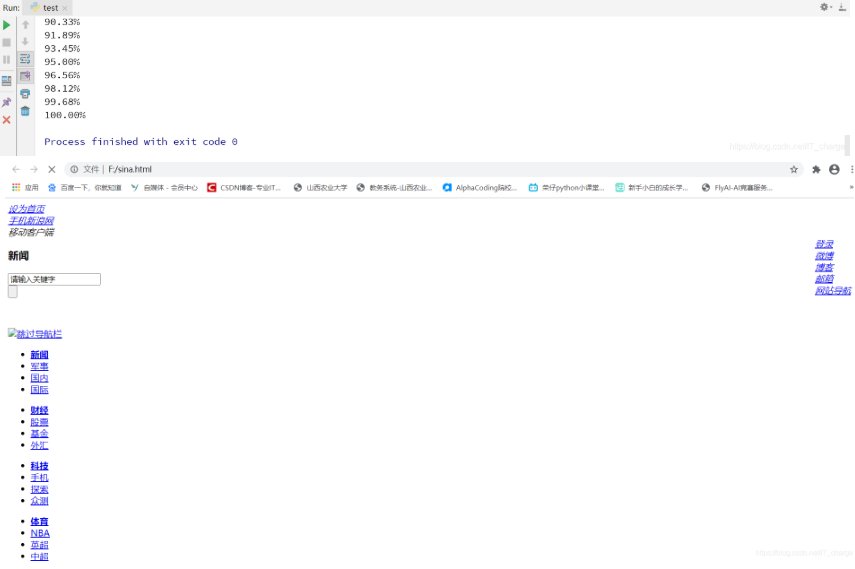Click the 请输入关键字 search field
Image resolution: width=855 pixels, height=569 pixels.
tap(54, 279)
